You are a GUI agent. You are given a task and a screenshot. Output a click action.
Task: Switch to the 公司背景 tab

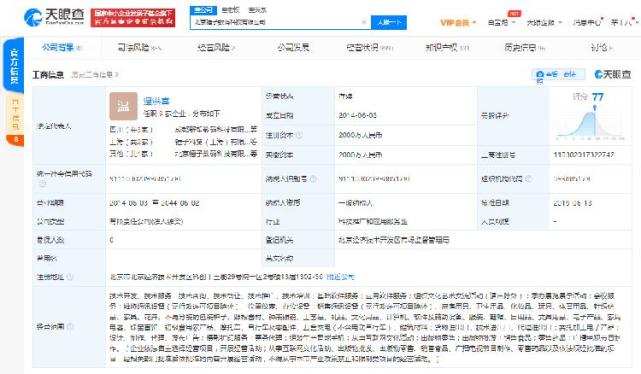pyautogui.click(x=62, y=47)
